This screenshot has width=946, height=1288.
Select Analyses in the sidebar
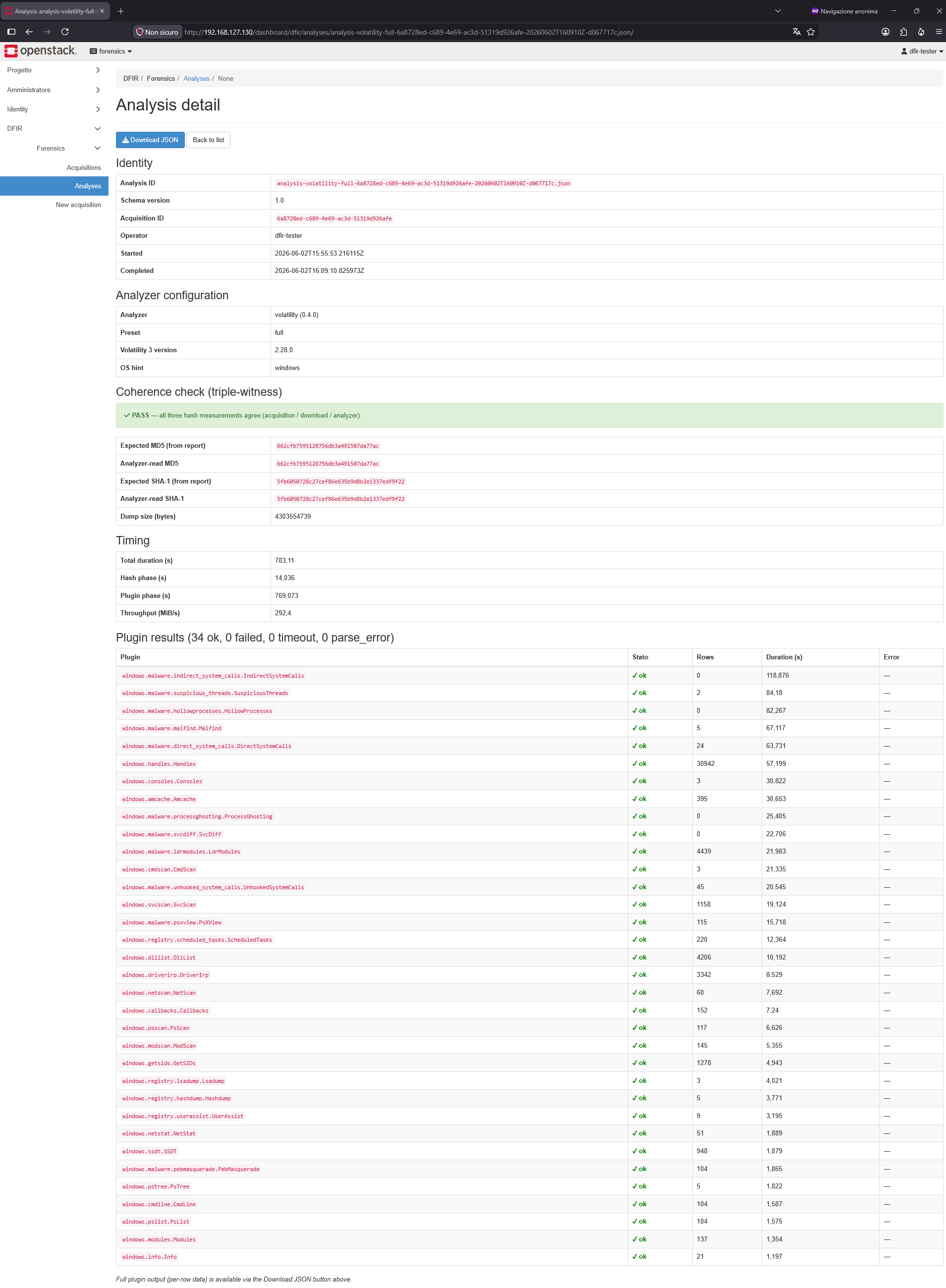pyautogui.click(x=54, y=186)
